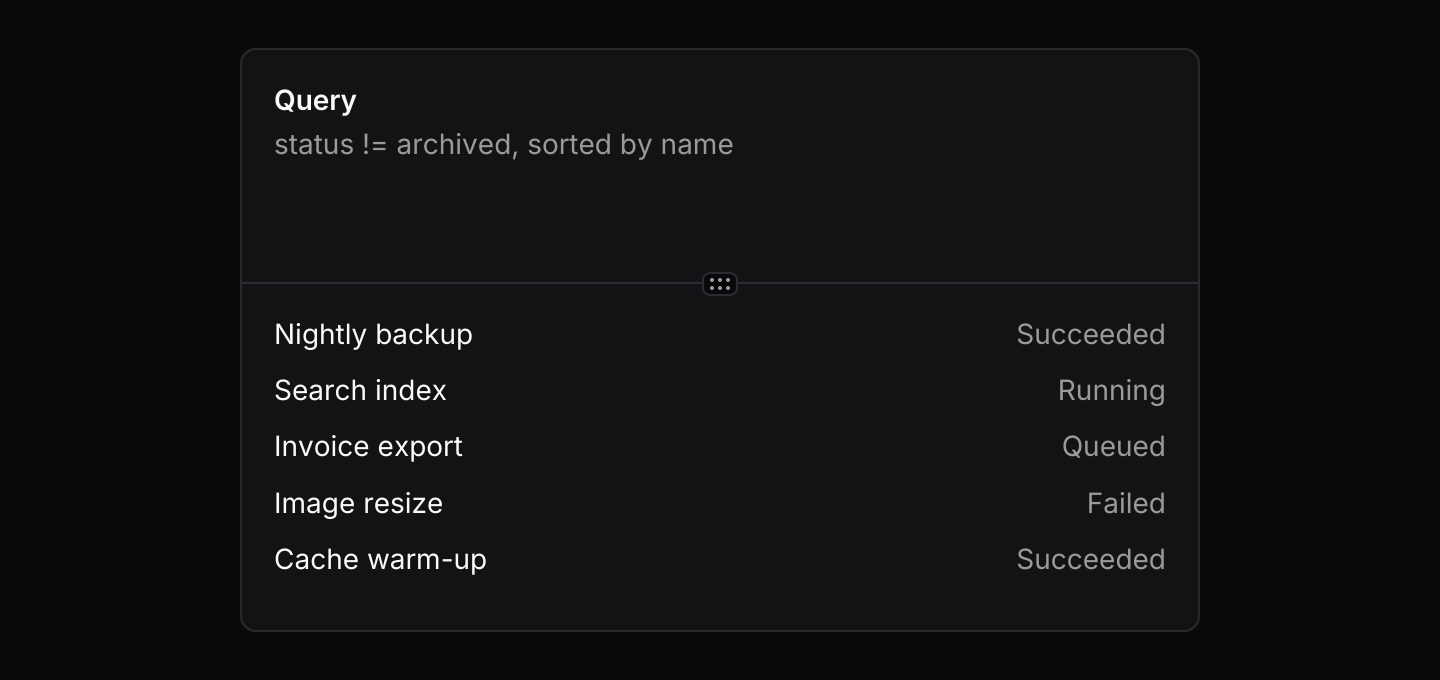Click the dark background outside the panel
The image size is (1440, 680).
[x=120, y=340]
